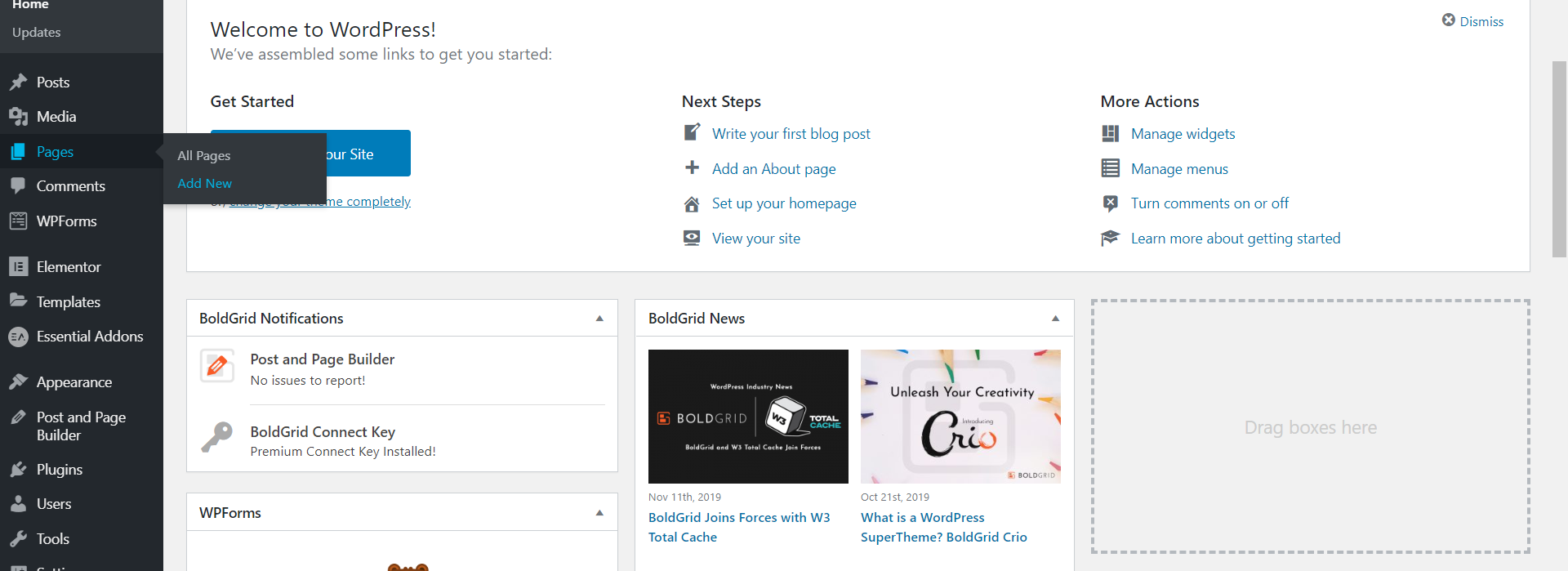Click the plus icon beside Add an About page

click(692, 167)
